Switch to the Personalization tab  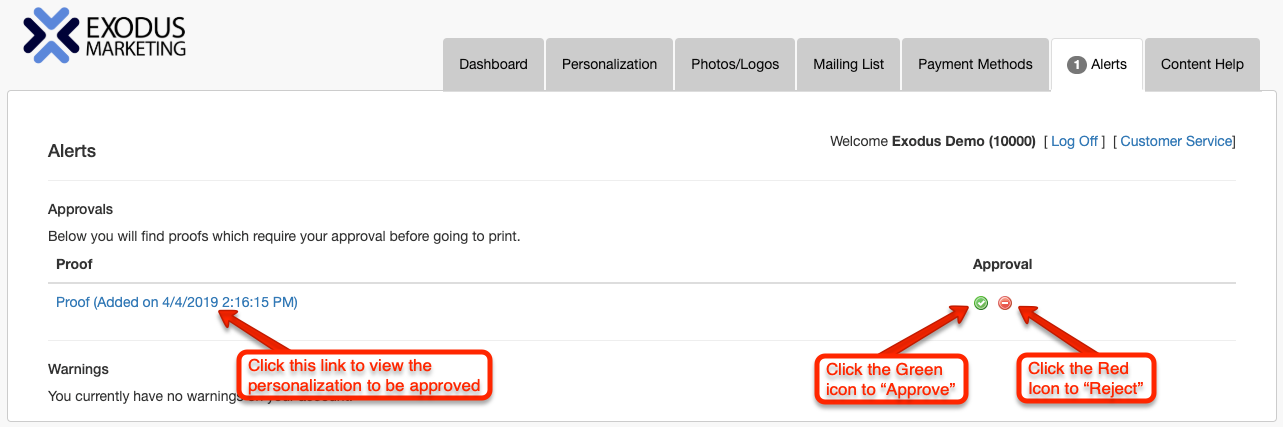coord(609,64)
